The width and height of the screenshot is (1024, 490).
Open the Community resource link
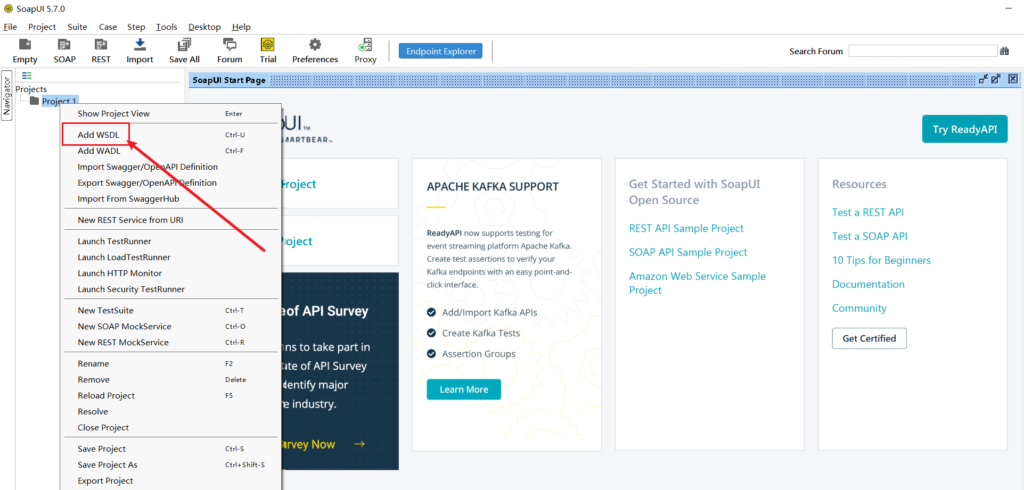point(859,308)
